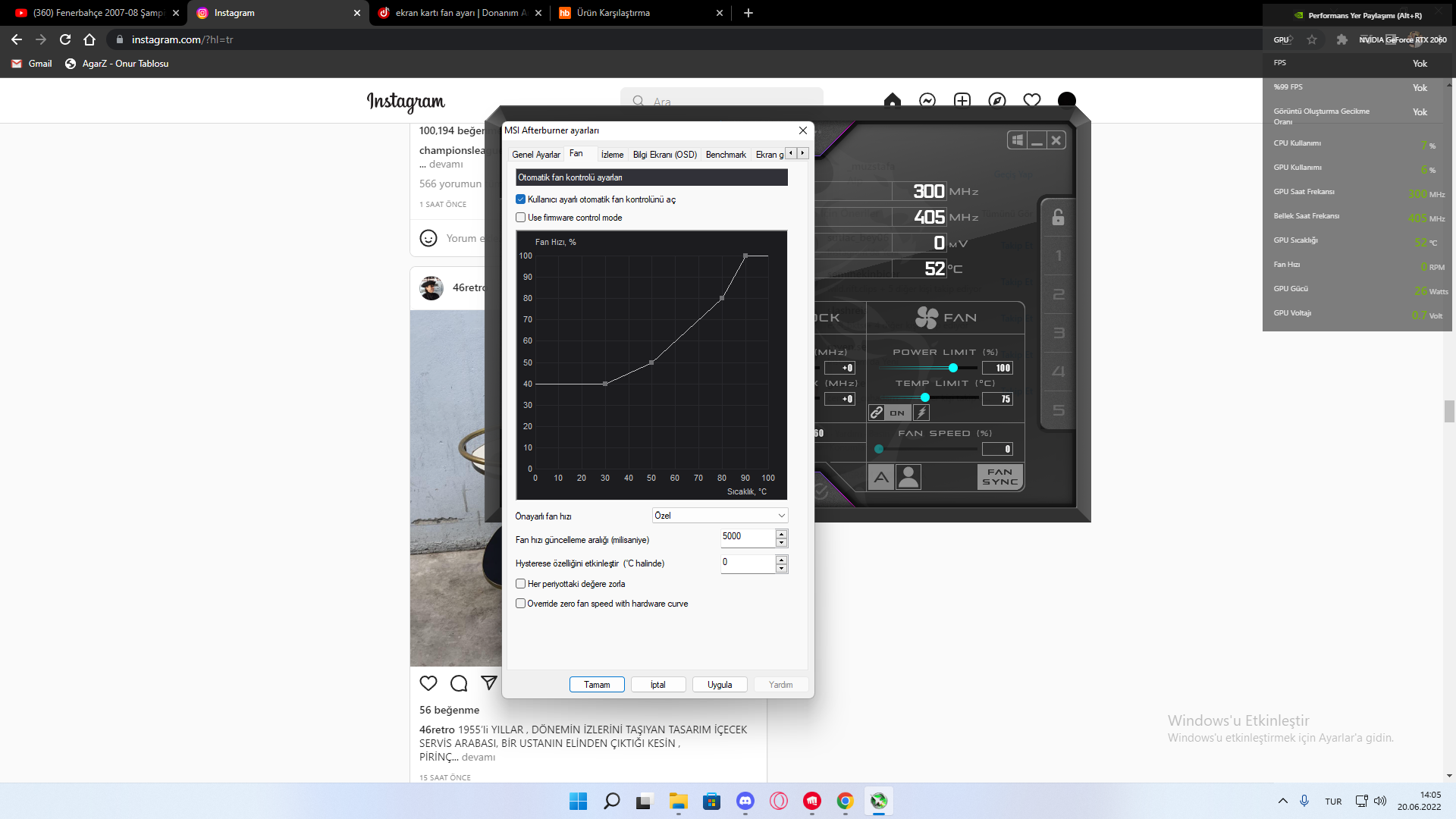Increase fan update interval with up stepper
Viewport: 1456px width, 819px height.
click(781, 534)
